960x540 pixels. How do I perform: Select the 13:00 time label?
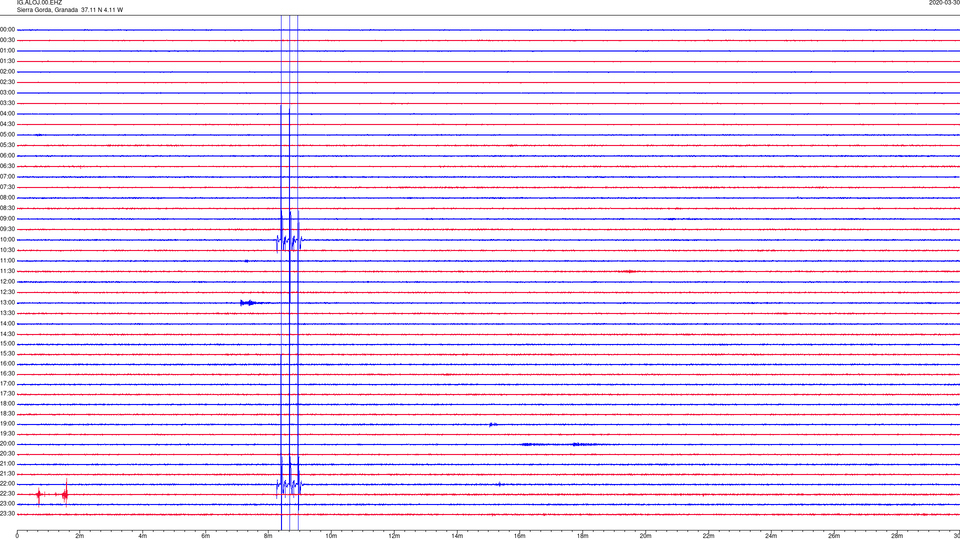(7, 302)
